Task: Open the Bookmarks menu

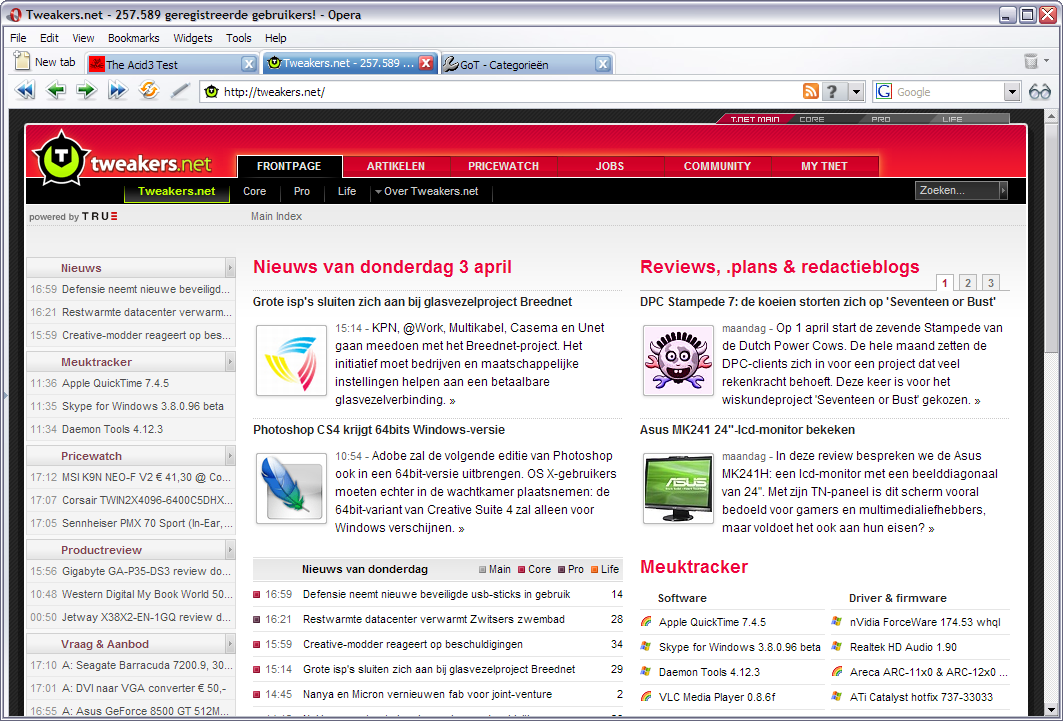Action: point(134,38)
